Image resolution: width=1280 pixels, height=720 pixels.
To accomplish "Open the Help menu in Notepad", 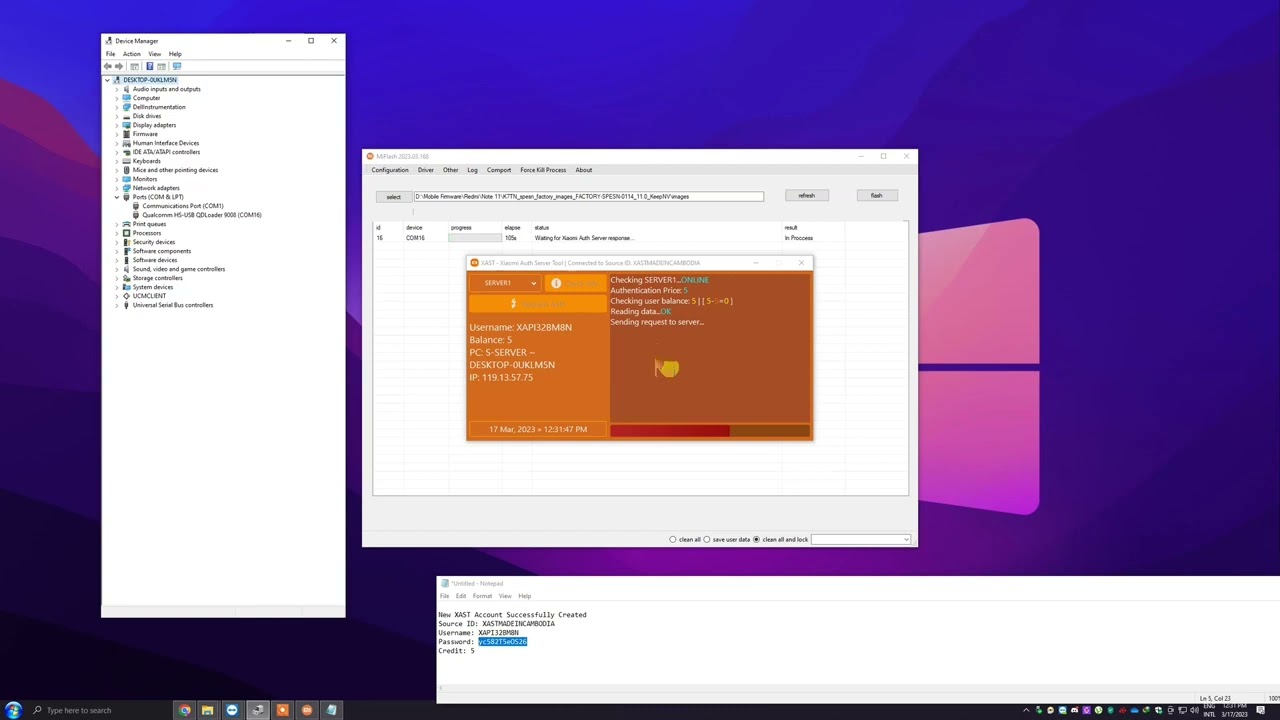I will coord(525,596).
